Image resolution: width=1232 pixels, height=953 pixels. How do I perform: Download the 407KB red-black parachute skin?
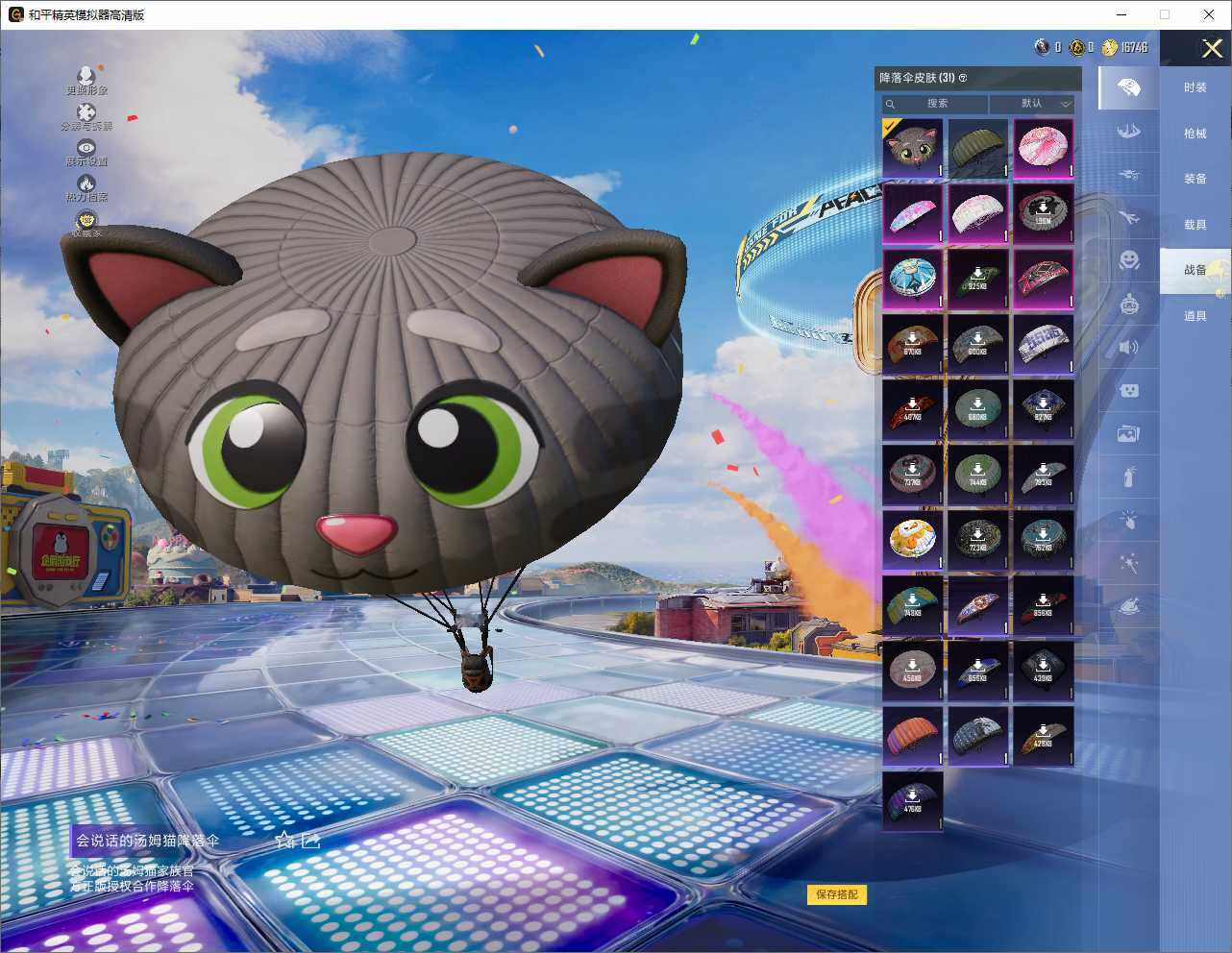point(913,410)
